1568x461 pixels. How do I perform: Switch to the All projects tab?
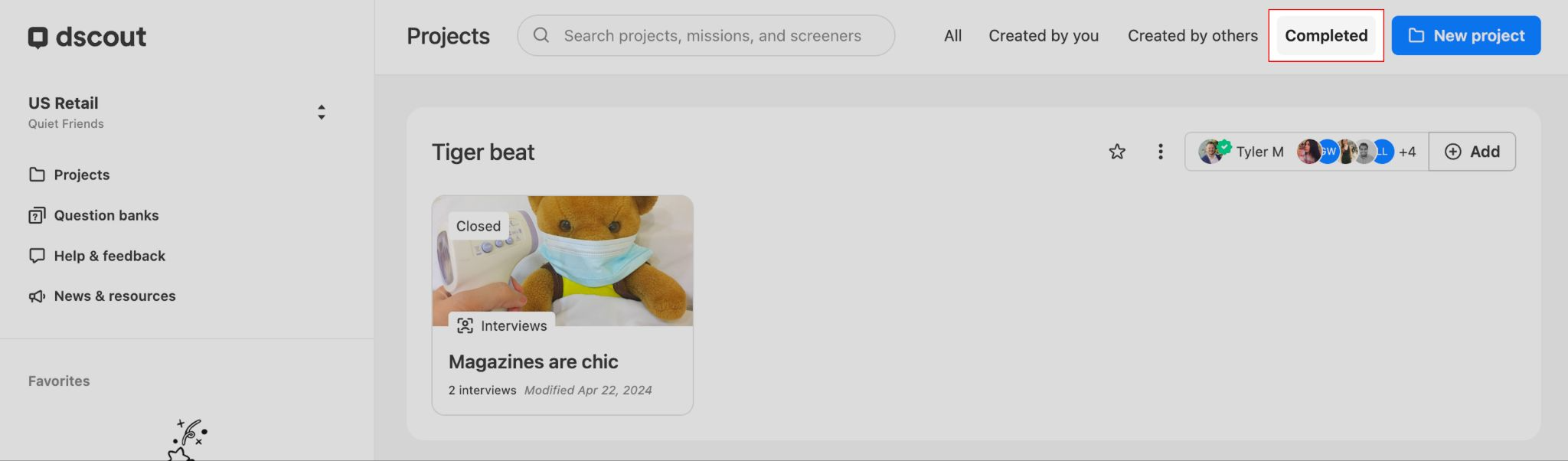point(952,36)
